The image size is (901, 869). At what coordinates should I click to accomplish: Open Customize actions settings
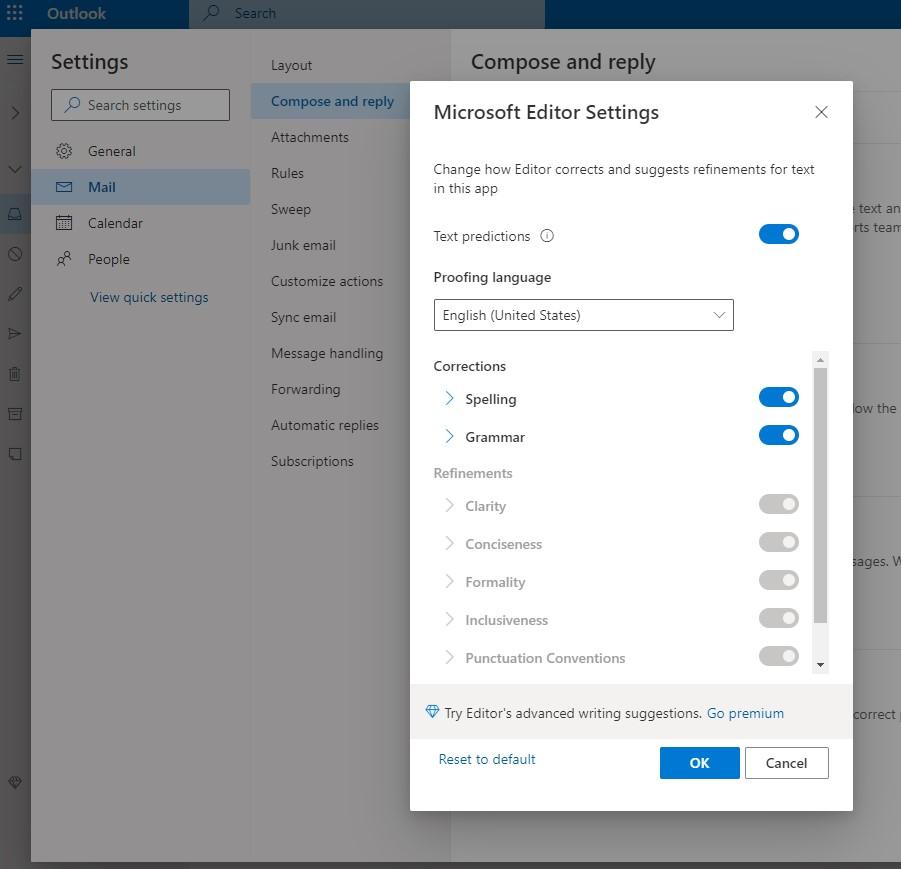(326, 281)
